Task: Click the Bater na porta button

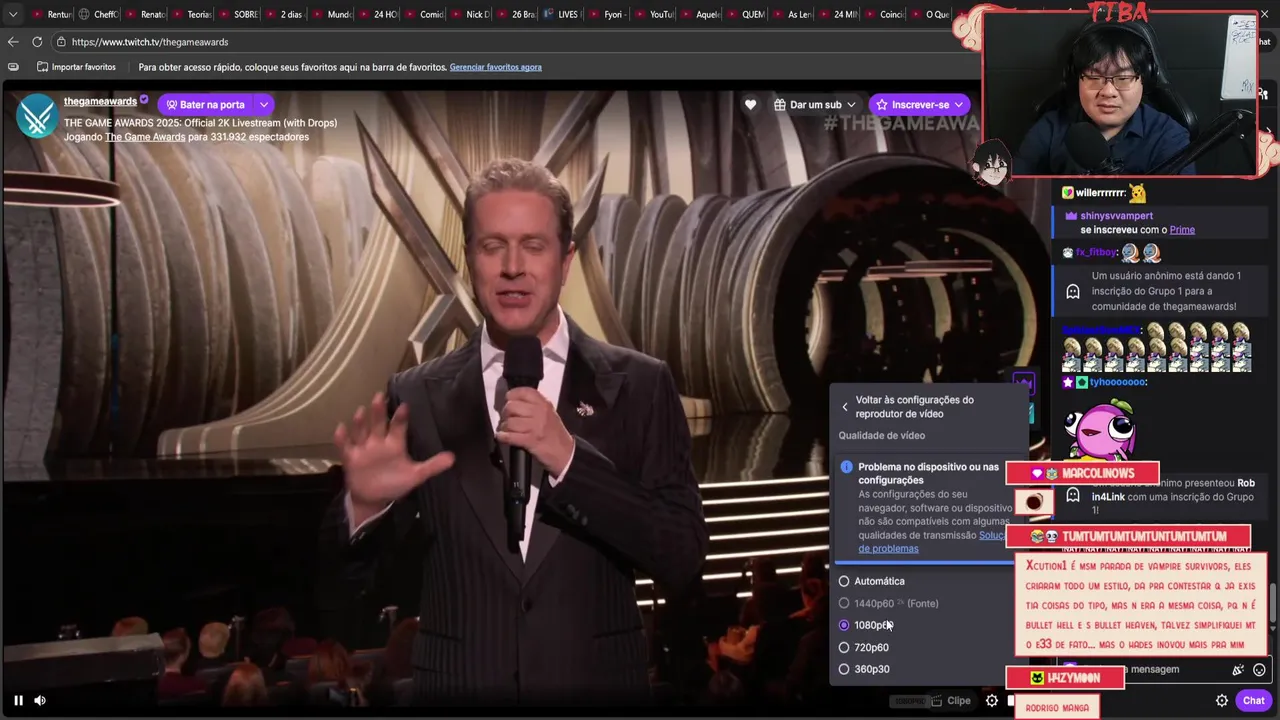Action: (205, 104)
